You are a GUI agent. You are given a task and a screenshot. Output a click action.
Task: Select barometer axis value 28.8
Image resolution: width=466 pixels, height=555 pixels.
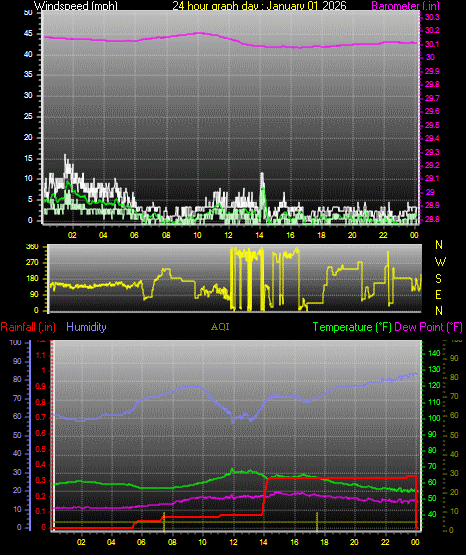[432, 219]
